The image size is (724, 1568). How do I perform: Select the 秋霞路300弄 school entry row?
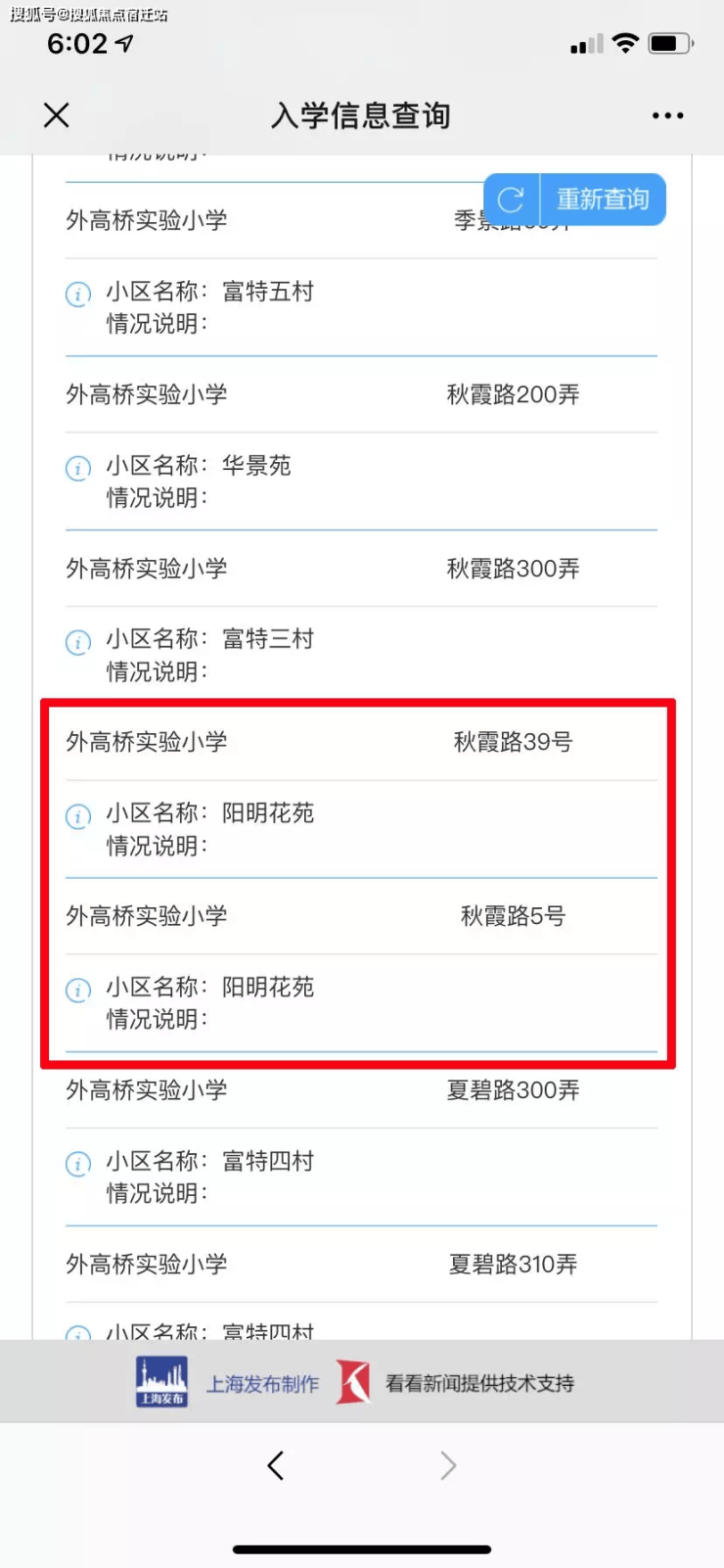360,569
